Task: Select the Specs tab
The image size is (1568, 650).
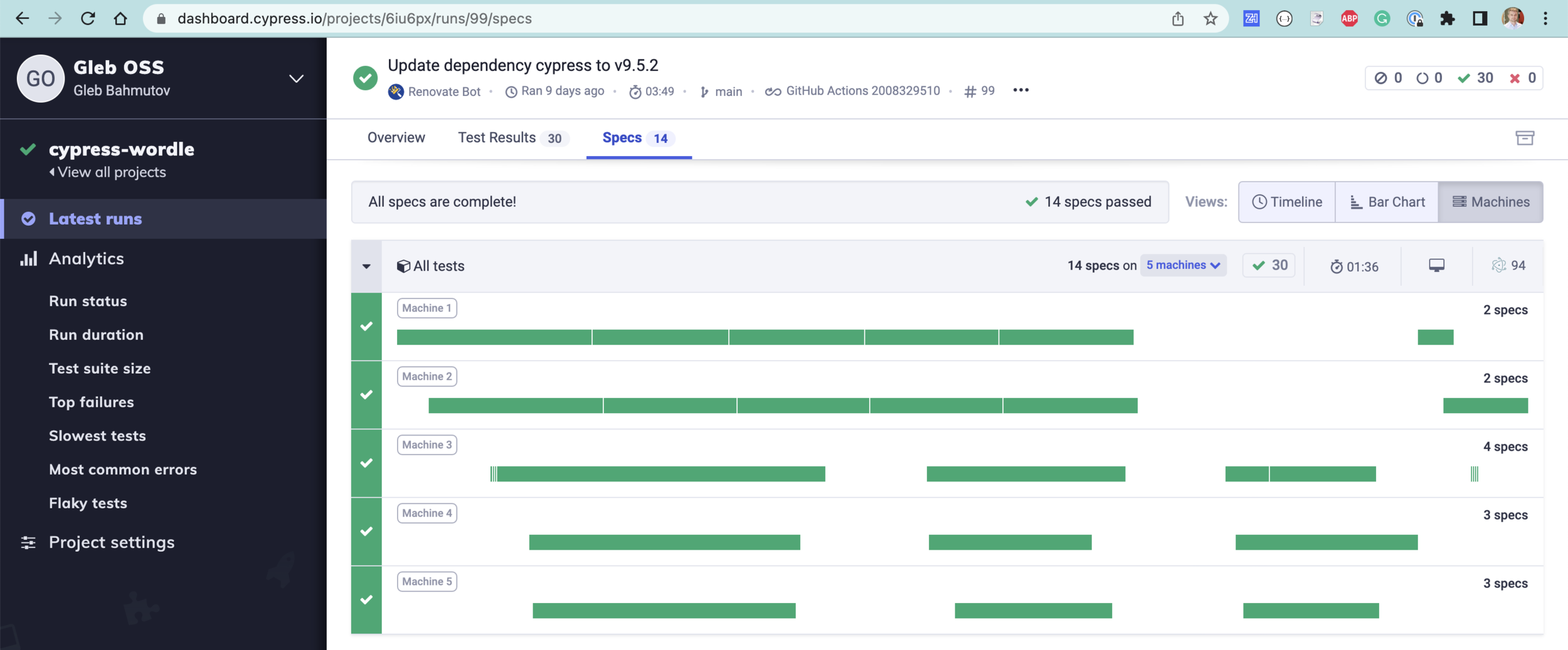Action: pyautogui.click(x=638, y=138)
